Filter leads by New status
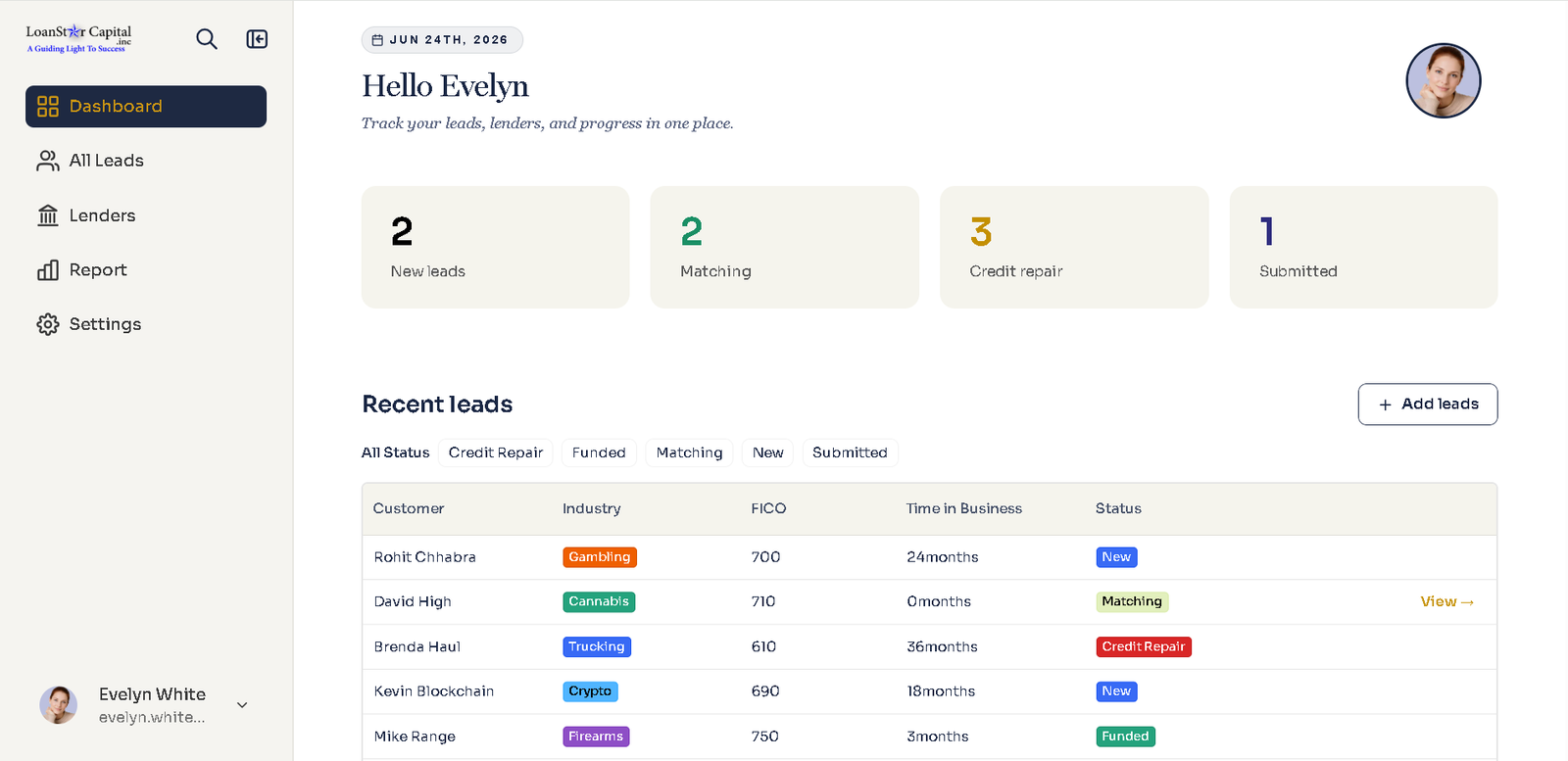Viewport: 1568px width, 761px height. [768, 452]
